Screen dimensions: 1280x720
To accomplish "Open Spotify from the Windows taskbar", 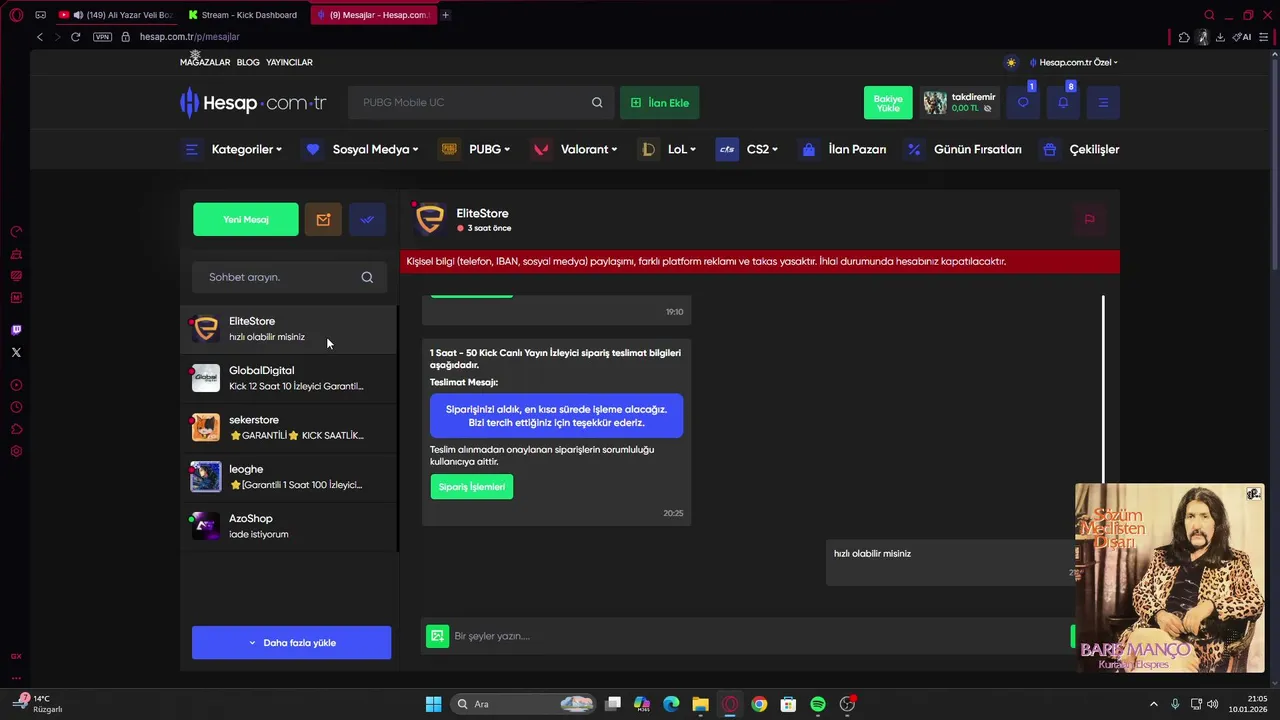I will click(818, 704).
